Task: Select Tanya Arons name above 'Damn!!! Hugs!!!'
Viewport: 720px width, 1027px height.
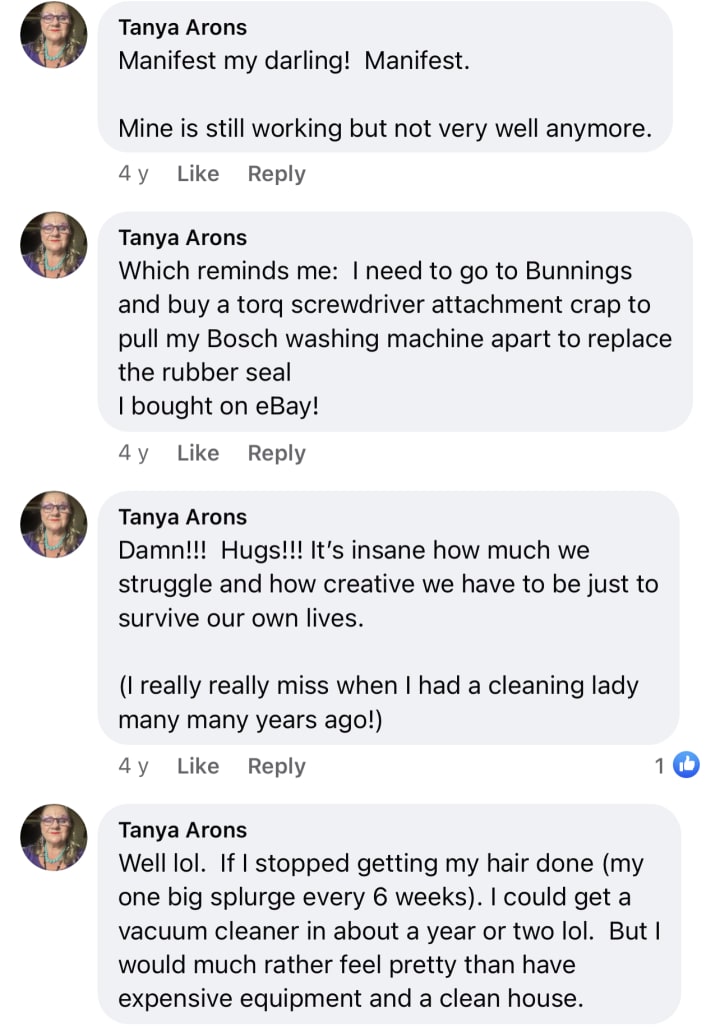Action: [182, 517]
